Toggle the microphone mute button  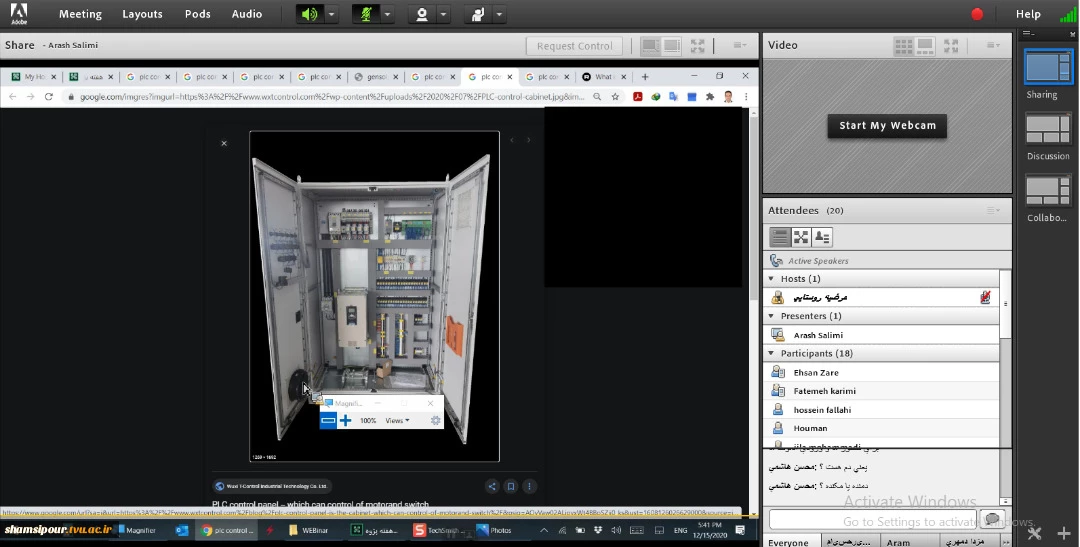(x=366, y=14)
